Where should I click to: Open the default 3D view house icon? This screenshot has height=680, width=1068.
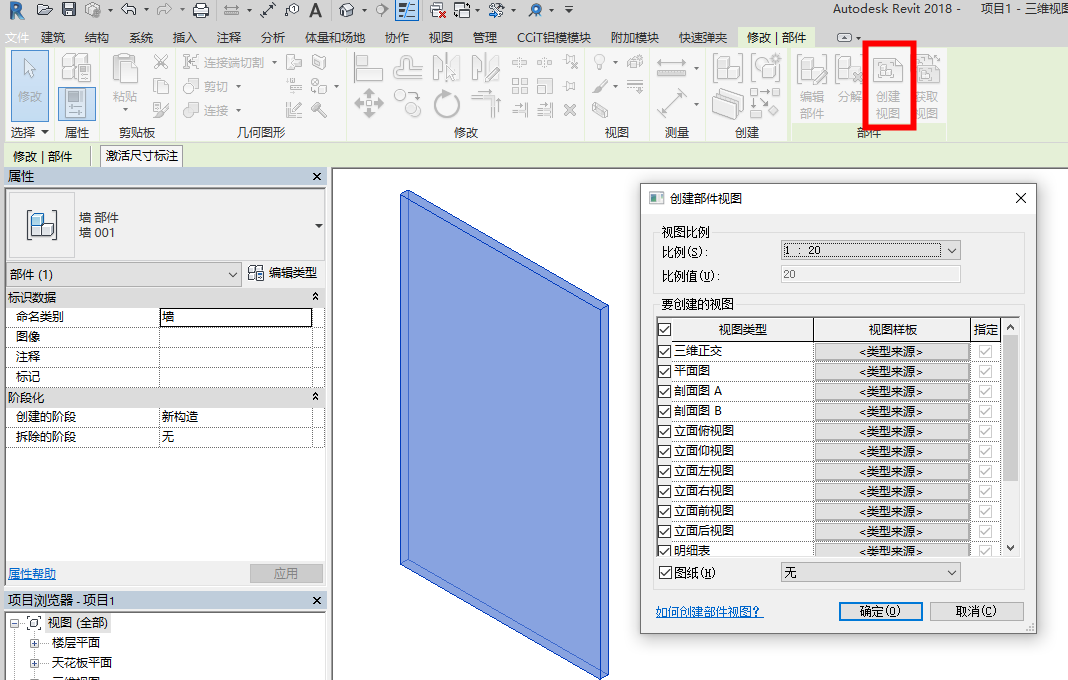347,10
